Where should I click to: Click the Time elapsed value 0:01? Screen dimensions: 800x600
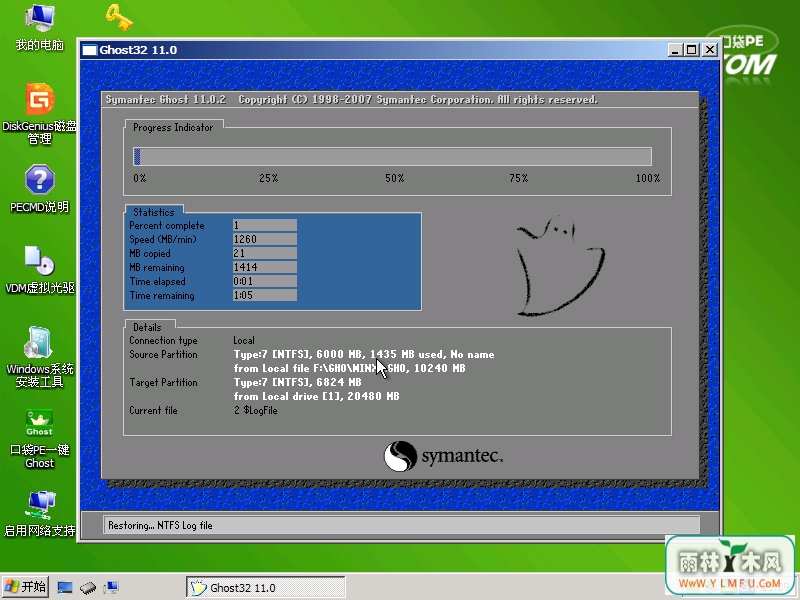pyautogui.click(x=265, y=281)
